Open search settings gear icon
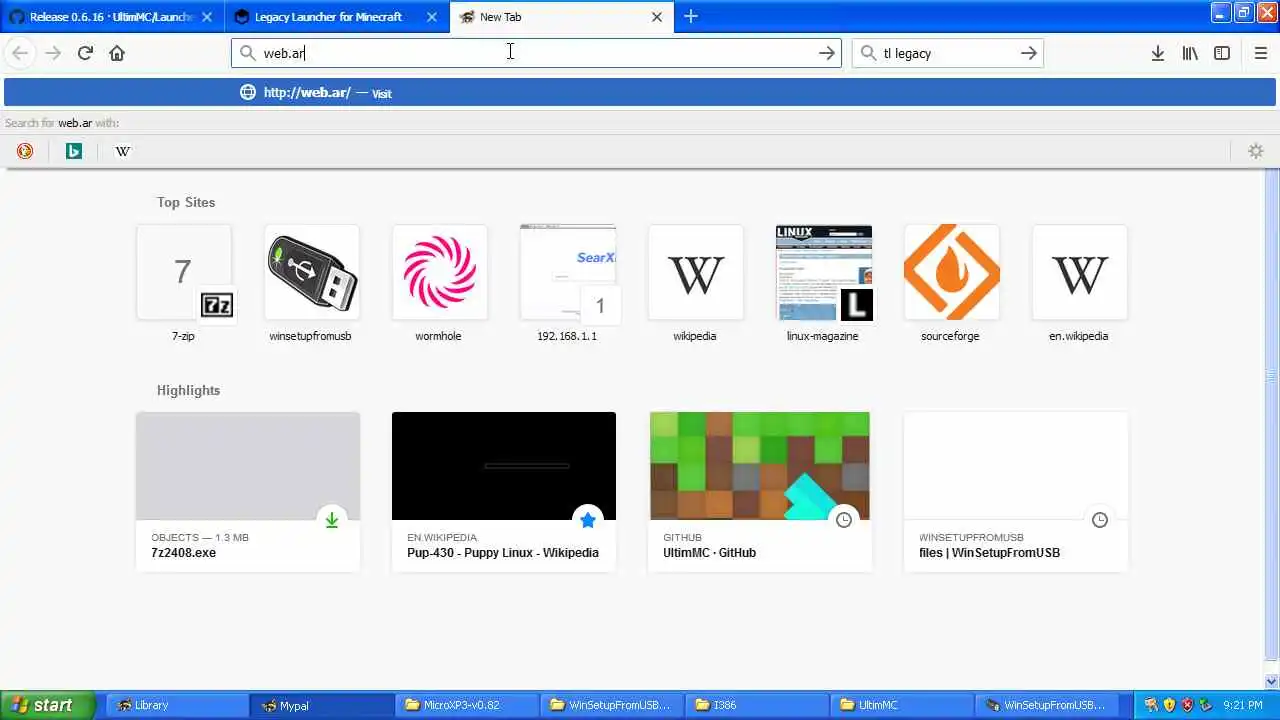1280x720 pixels. (1256, 151)
